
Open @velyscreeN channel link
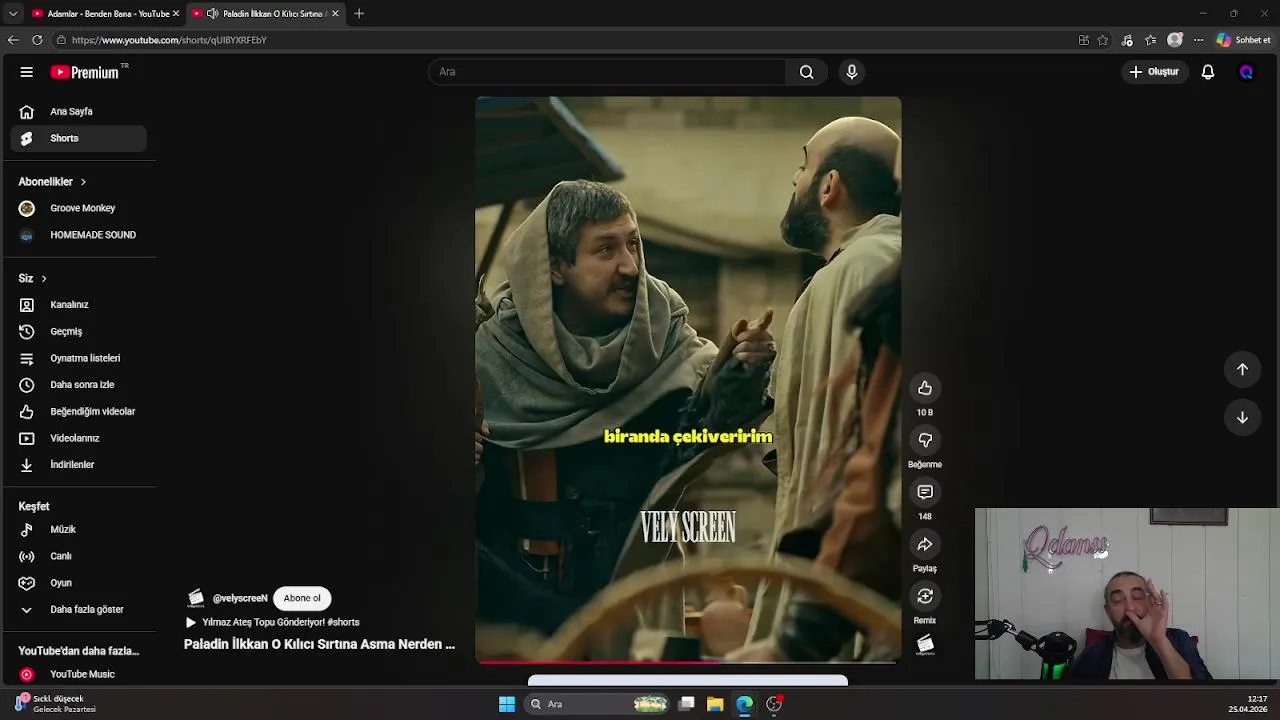point(240,598)
